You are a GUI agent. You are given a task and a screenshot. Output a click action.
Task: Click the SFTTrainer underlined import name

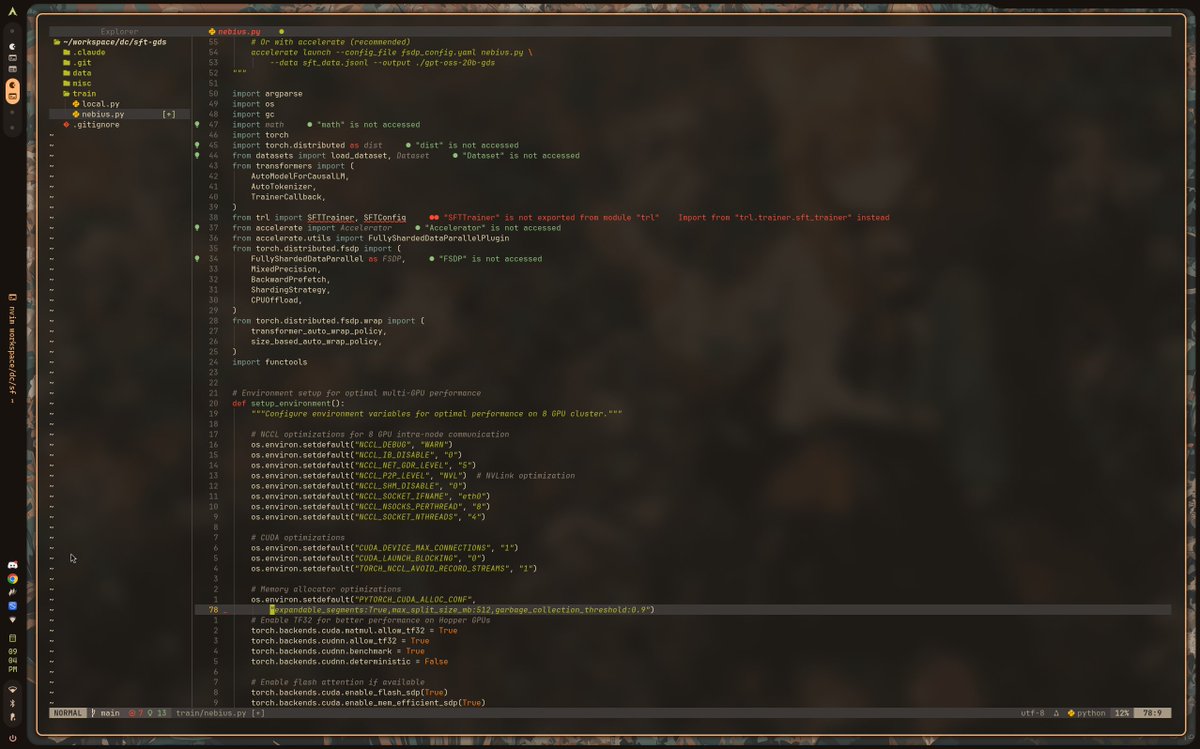(330, 217)
